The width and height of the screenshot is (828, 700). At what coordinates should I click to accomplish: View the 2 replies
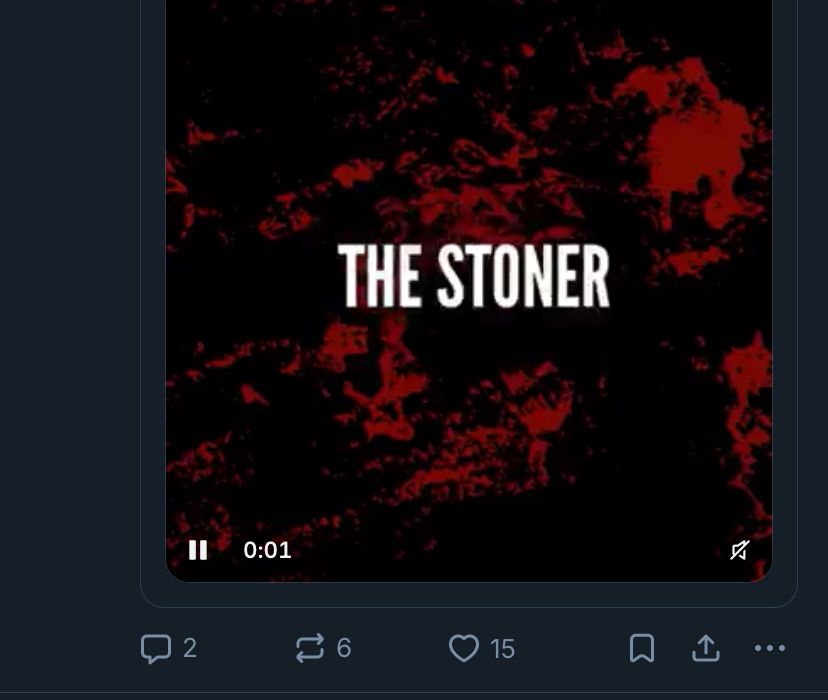point(167,648)
